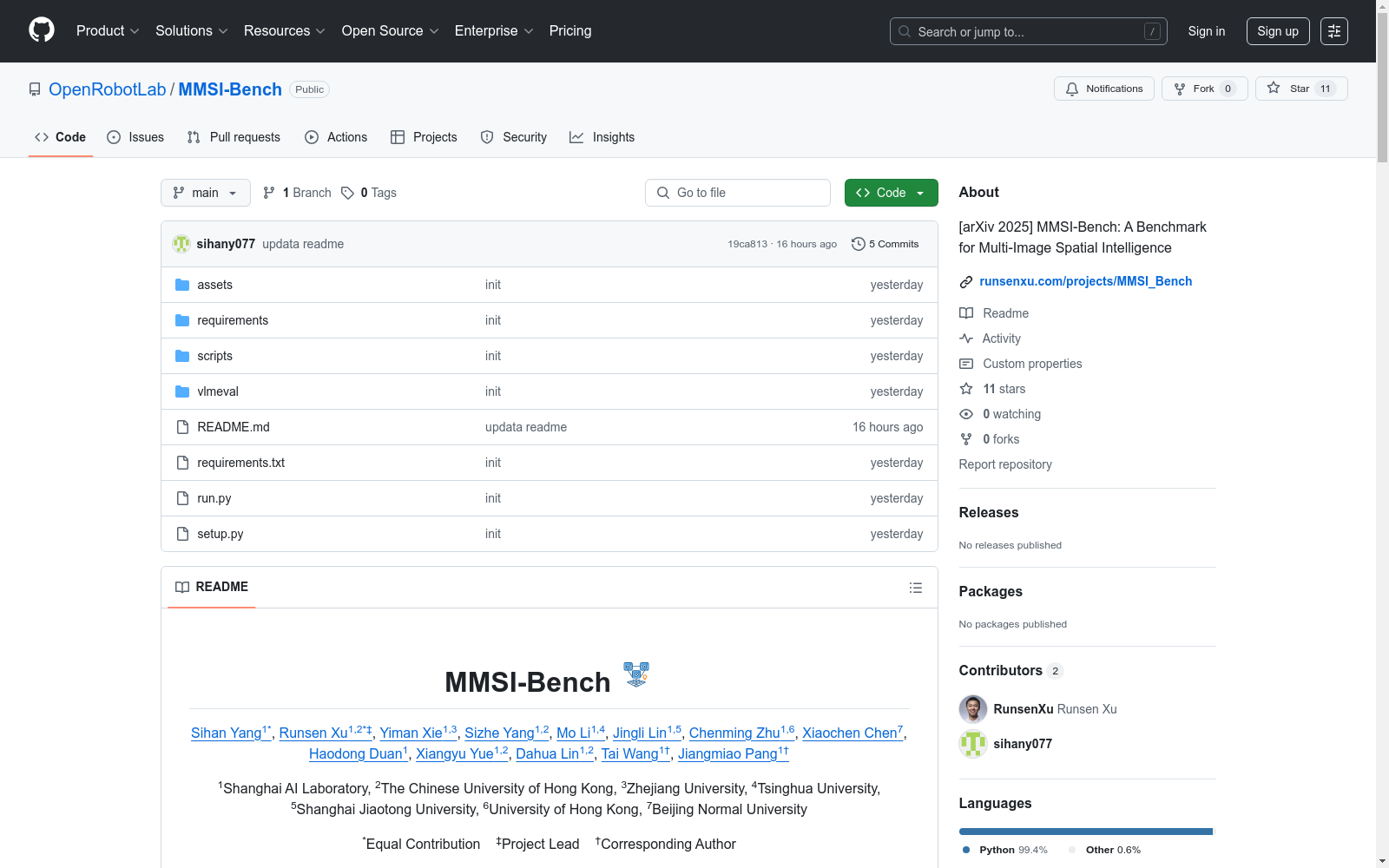
Task: Fork the repository with Fork button
Action: [x=1204, y=89]
